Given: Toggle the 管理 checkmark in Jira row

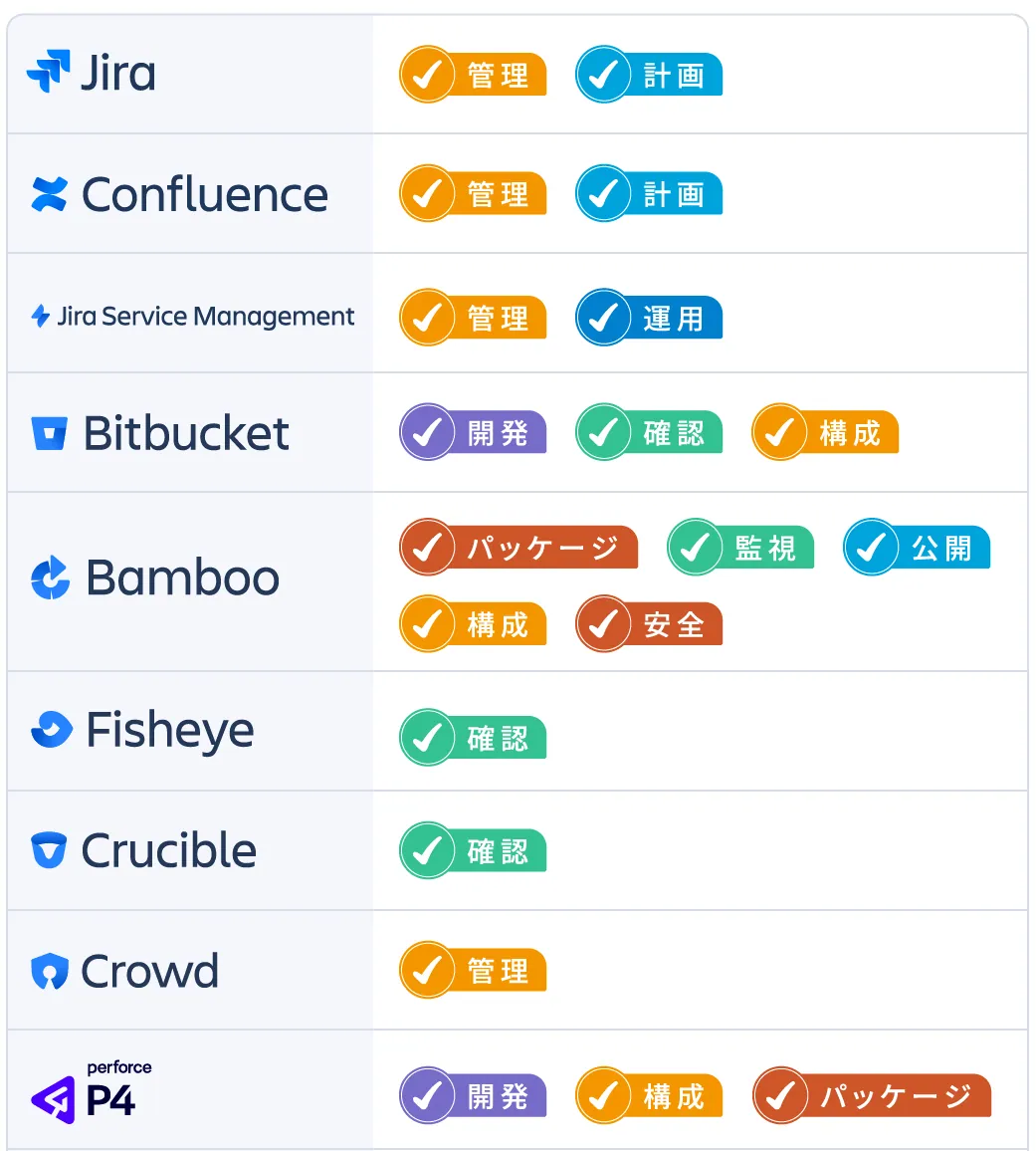Looking at the screenshot, I should (x=427, y=74).
